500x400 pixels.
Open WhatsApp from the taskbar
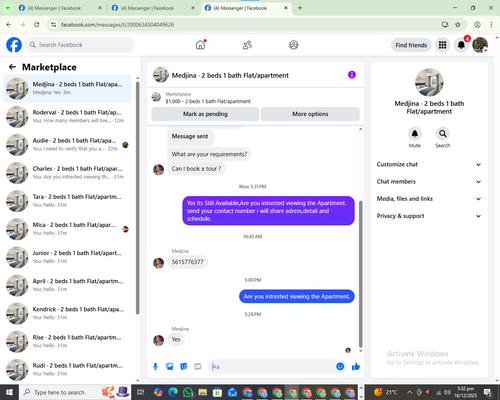[188, 392]
